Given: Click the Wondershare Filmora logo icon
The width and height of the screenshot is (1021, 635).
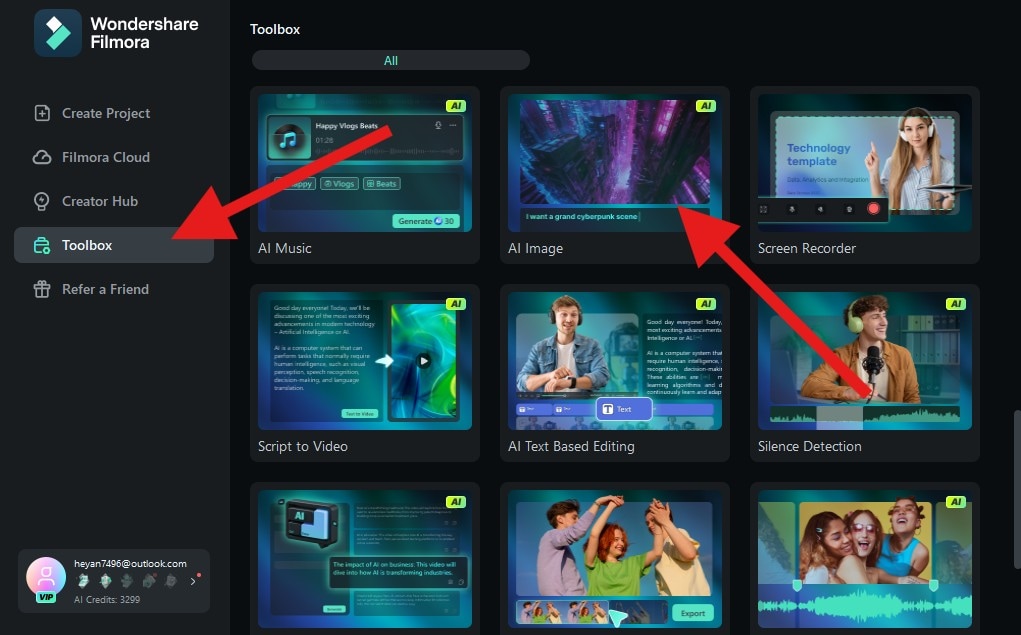Looking at the screenshot, I should [58, 33].
